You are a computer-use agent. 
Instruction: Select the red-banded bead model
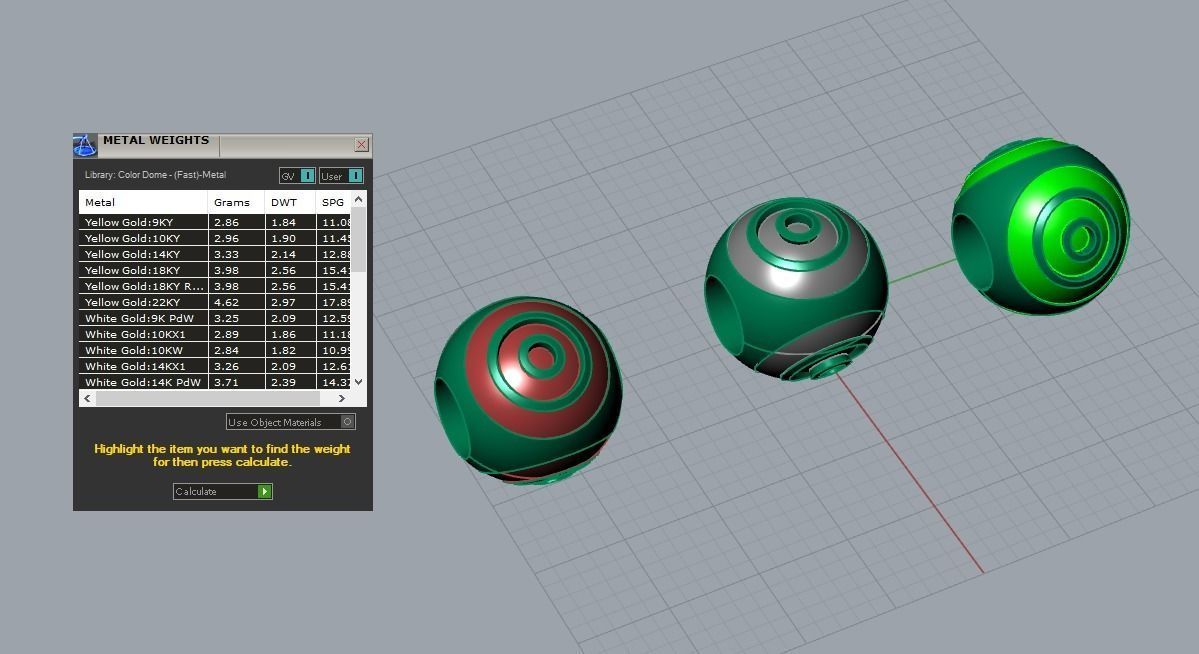click(x=528, y=390)
